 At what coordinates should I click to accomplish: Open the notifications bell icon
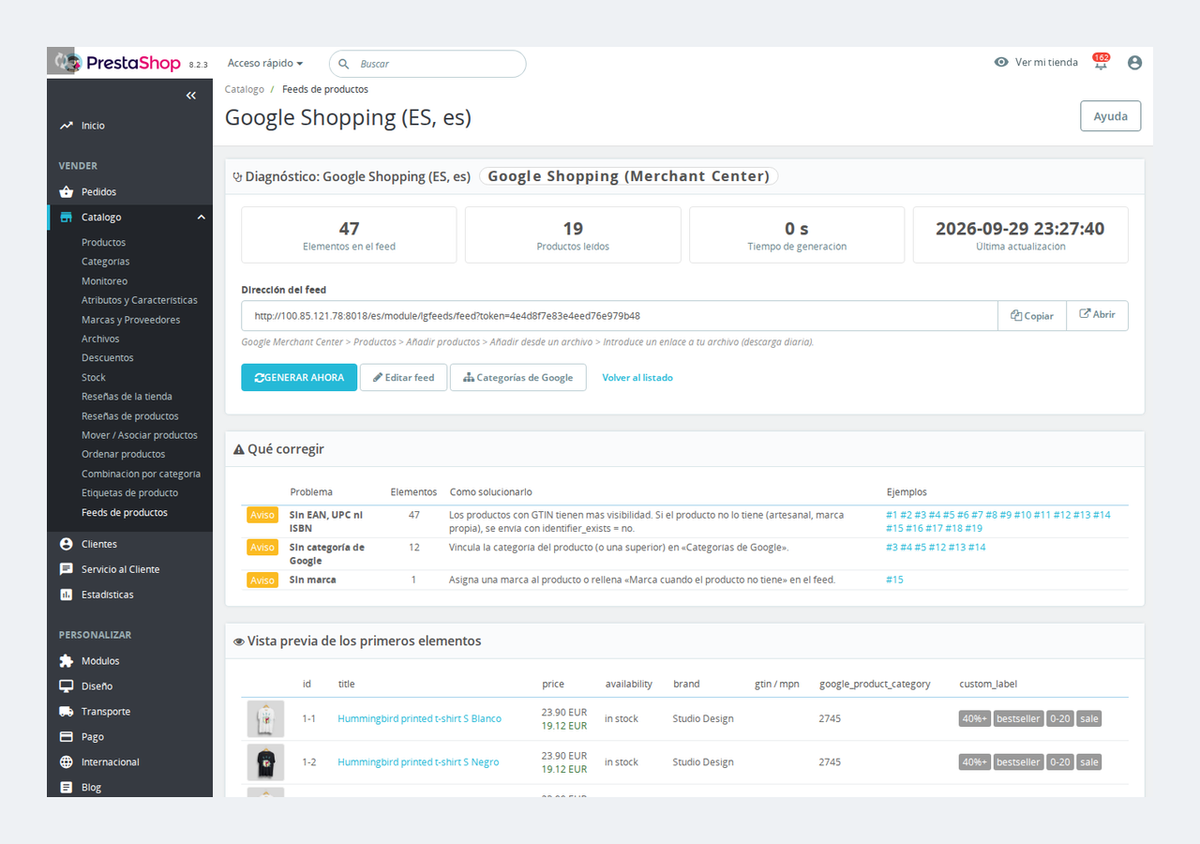[x=1101, y=62]
